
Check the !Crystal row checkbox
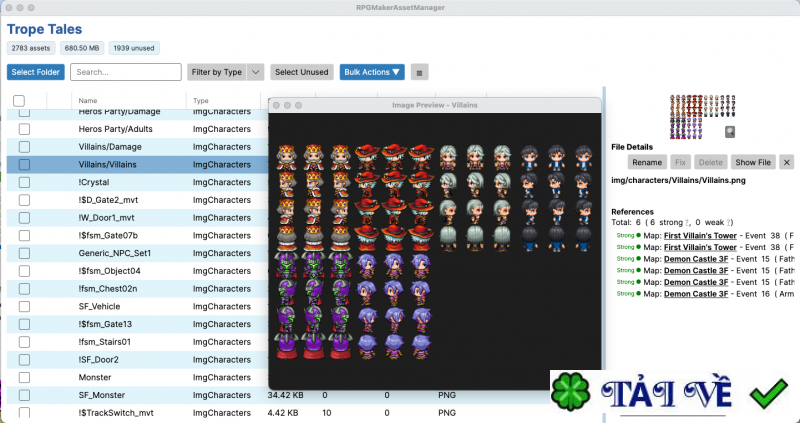[x=24, y=182]
